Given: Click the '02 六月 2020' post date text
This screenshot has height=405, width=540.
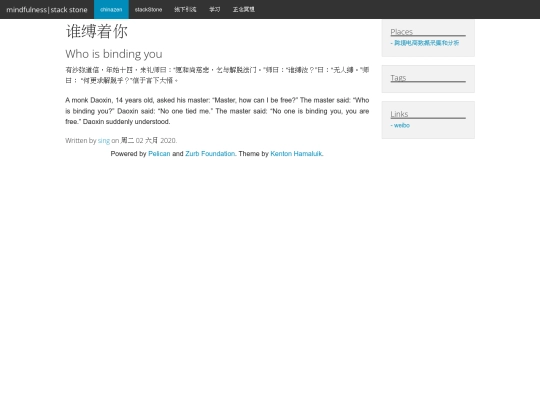Looking at the screenshot, I should click(156, 141).
